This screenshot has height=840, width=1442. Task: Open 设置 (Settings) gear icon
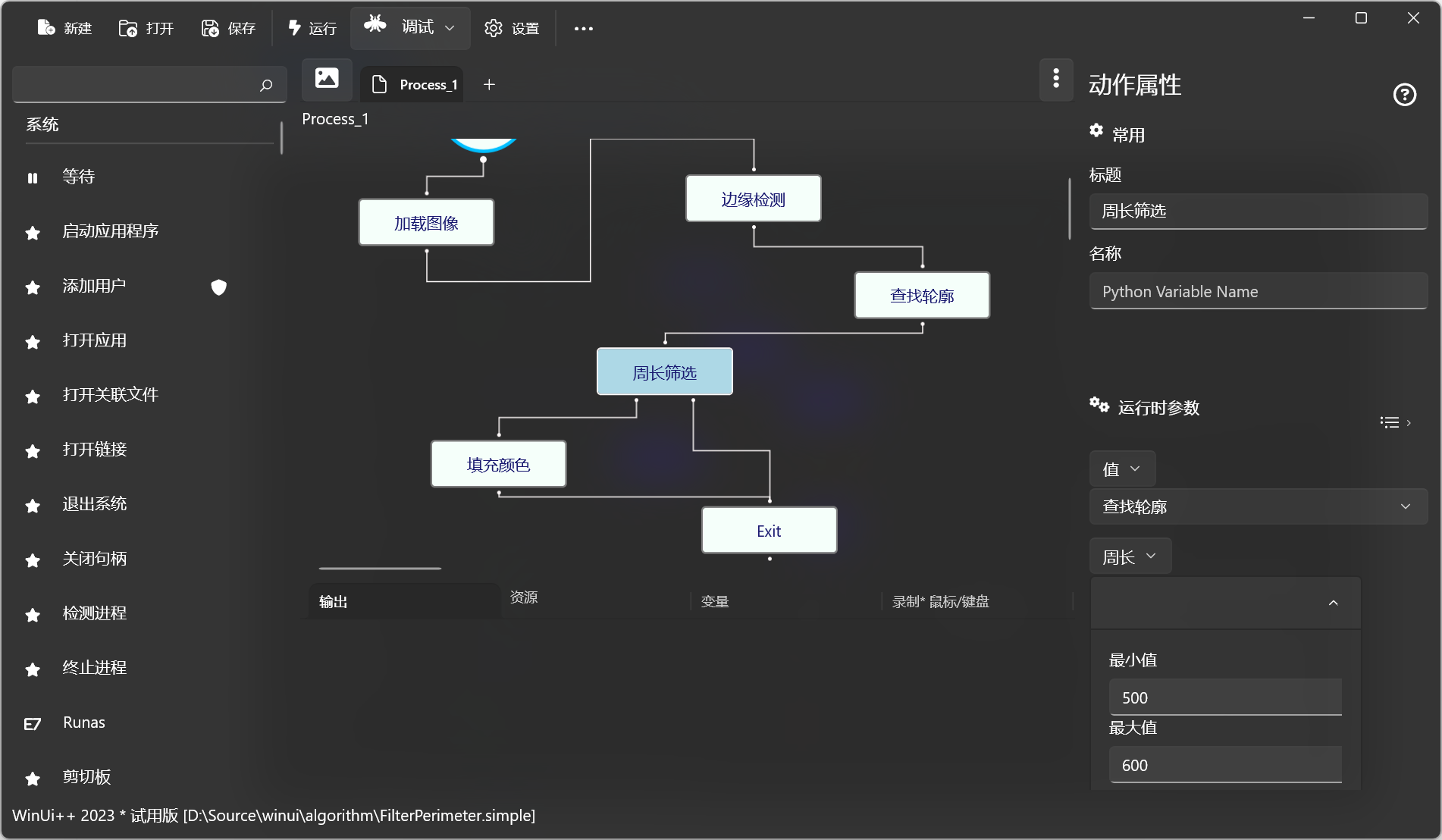494,28
